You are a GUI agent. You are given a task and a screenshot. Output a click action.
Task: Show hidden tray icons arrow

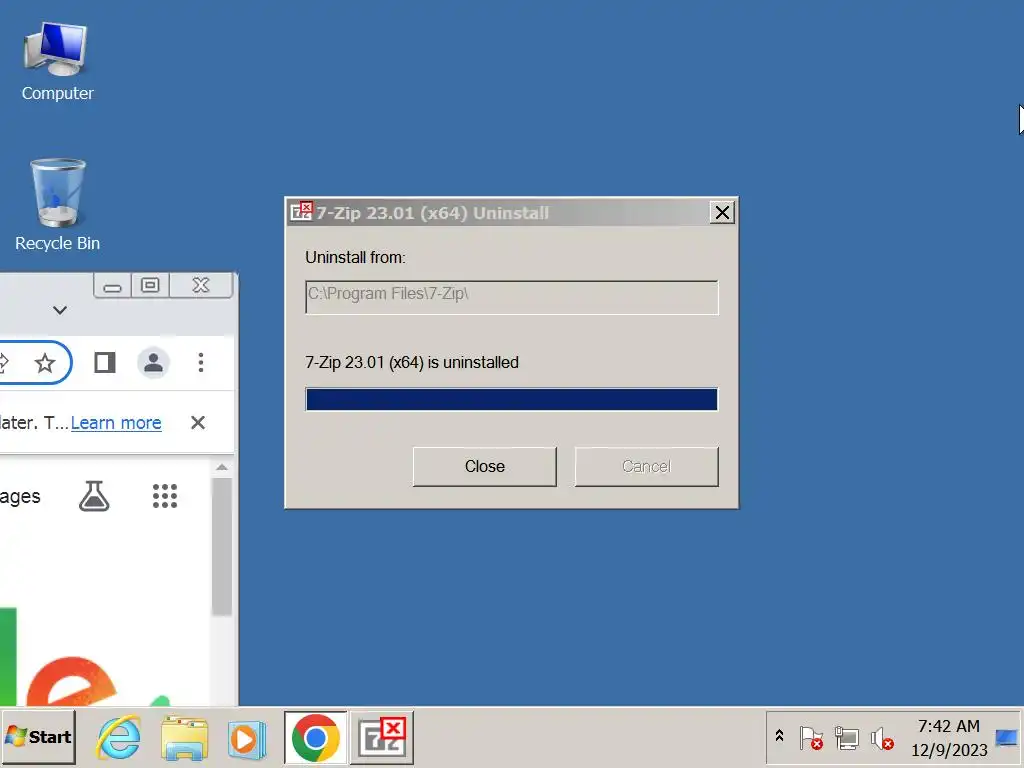[779, 737]
